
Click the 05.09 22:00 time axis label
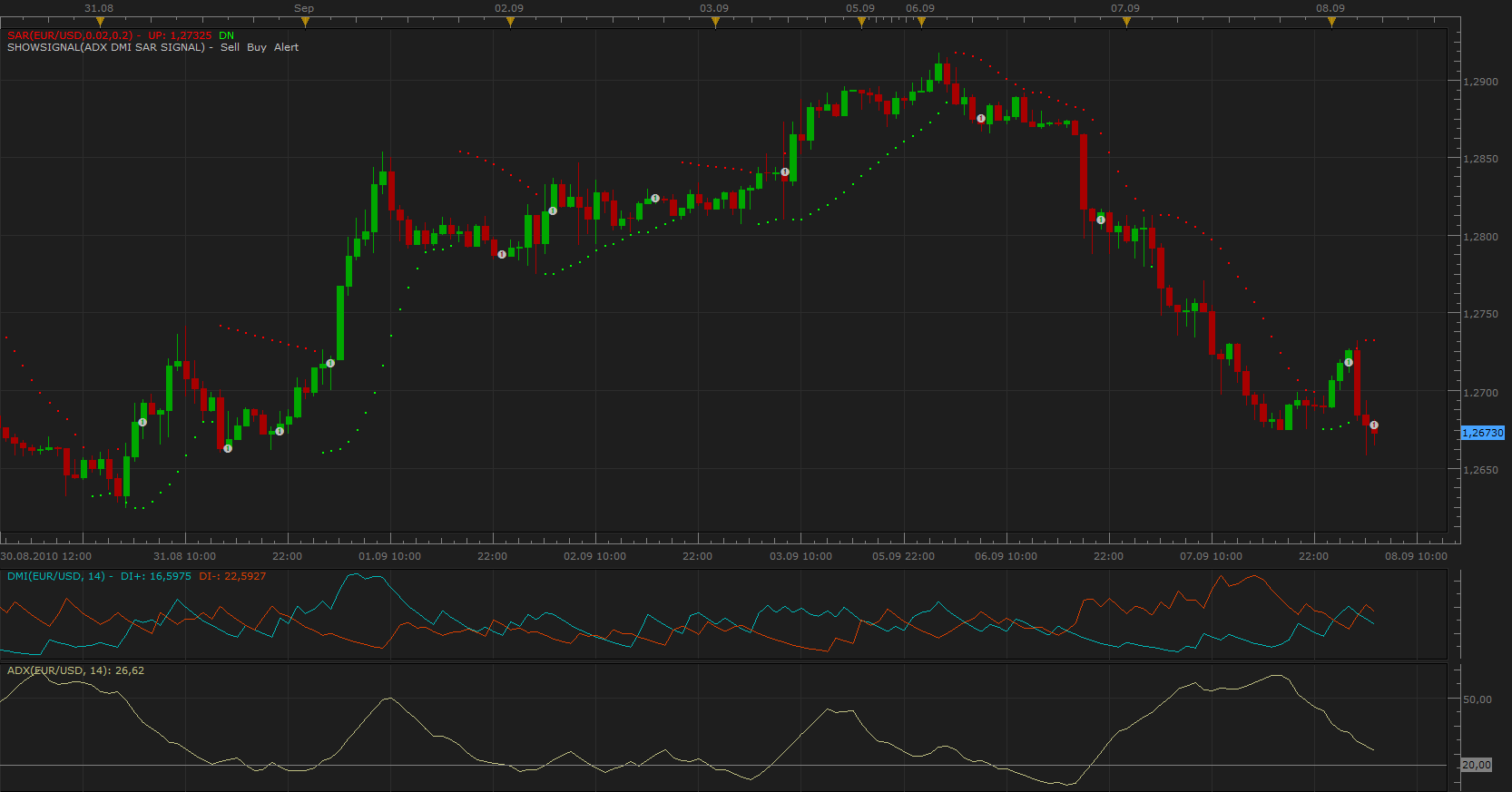(904, 556)
